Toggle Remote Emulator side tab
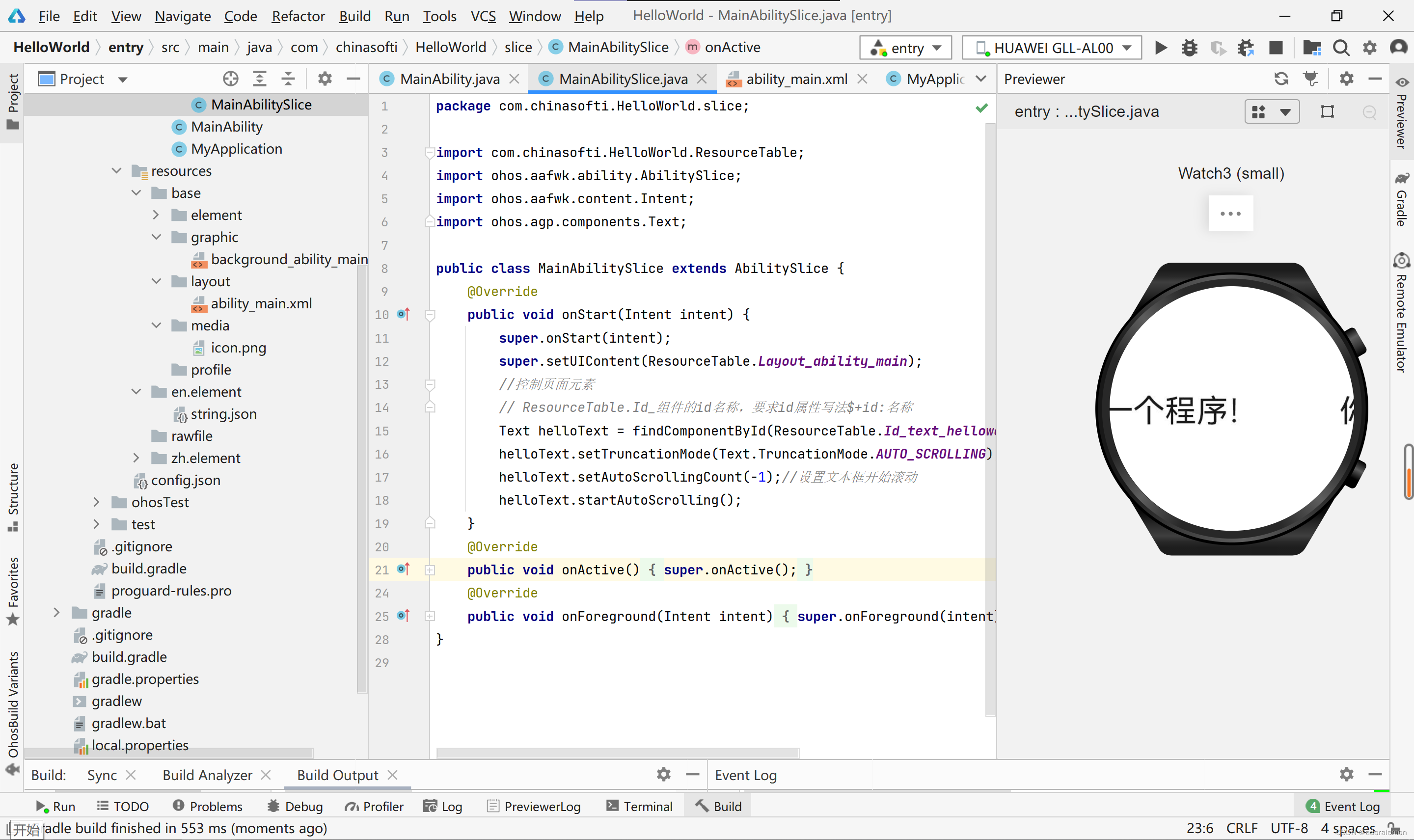 click(x=1402, y=311)
